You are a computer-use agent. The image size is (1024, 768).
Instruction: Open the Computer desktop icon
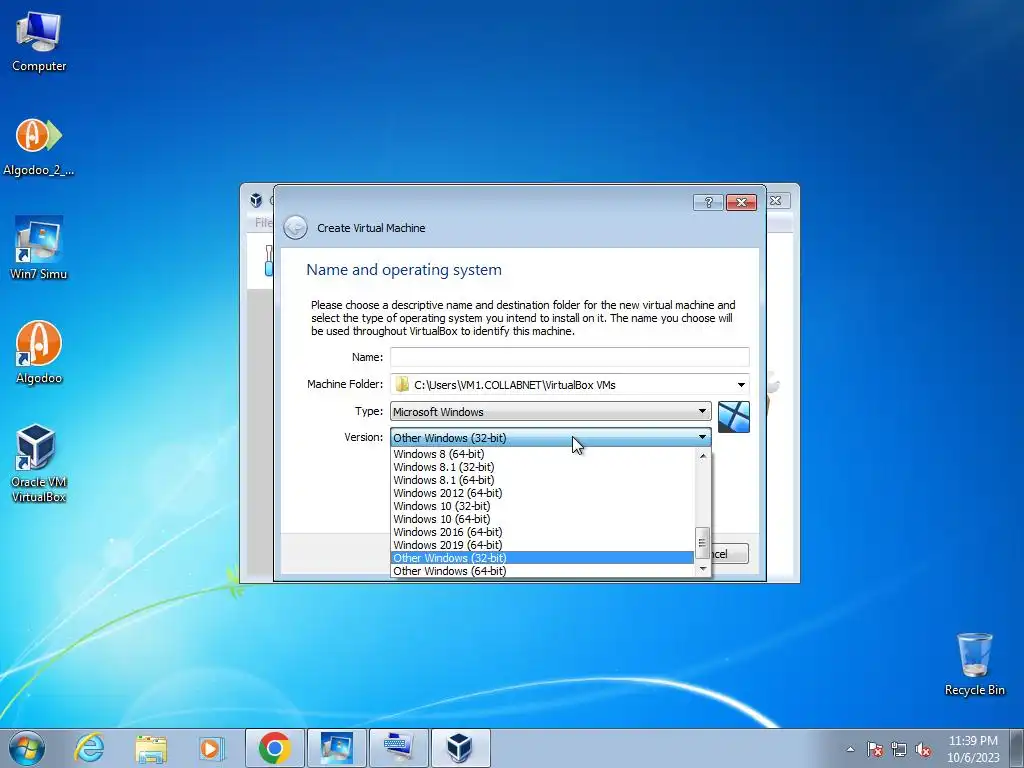tap(39, 41)
